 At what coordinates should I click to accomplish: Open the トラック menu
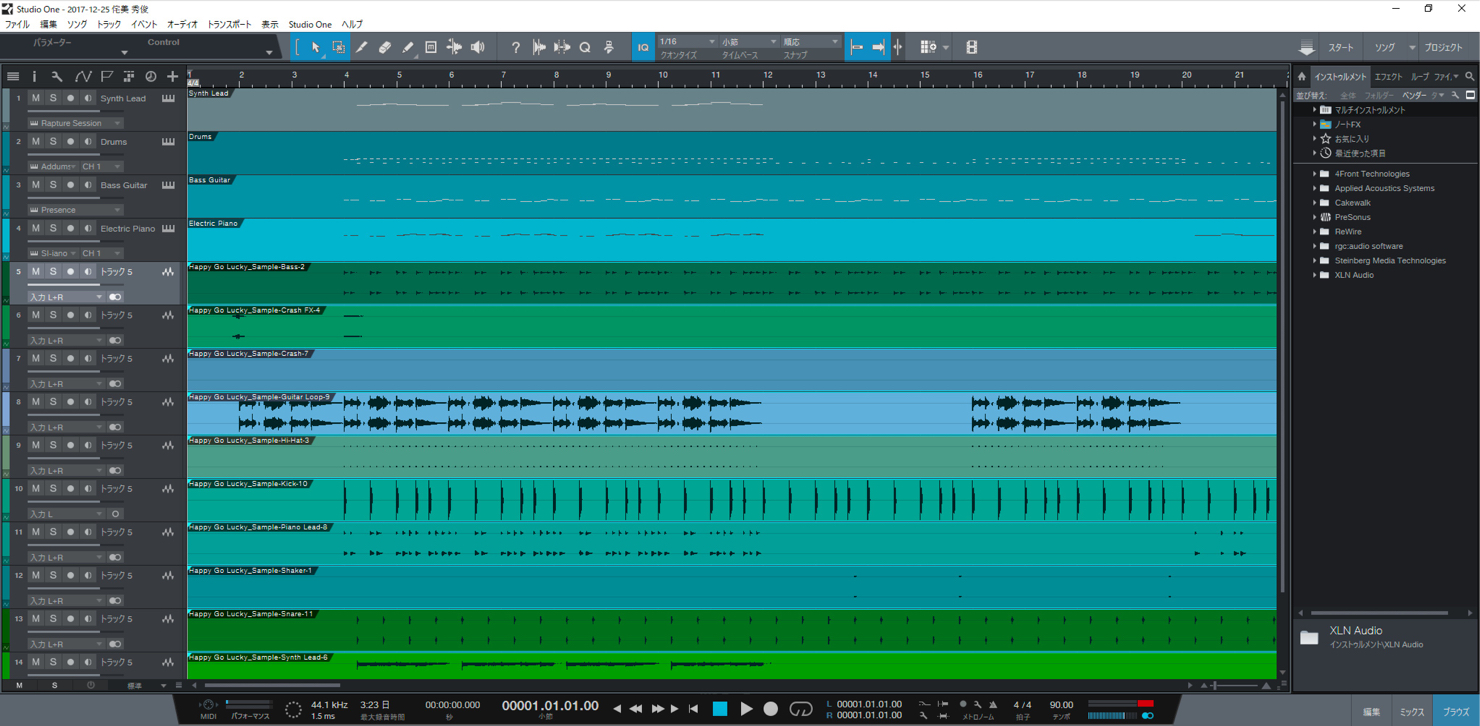108,24
